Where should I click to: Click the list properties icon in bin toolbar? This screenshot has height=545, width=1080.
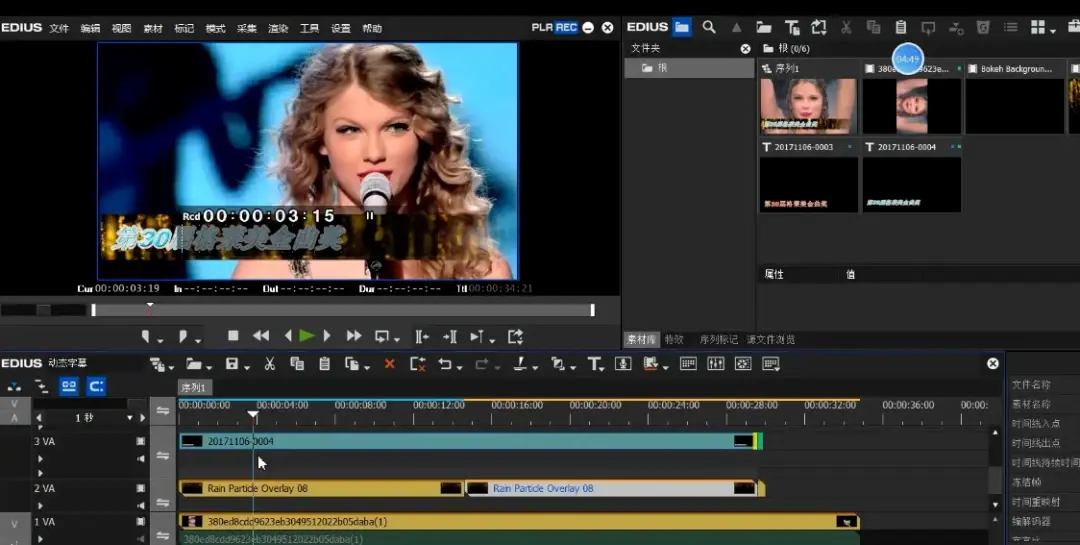1010,27
